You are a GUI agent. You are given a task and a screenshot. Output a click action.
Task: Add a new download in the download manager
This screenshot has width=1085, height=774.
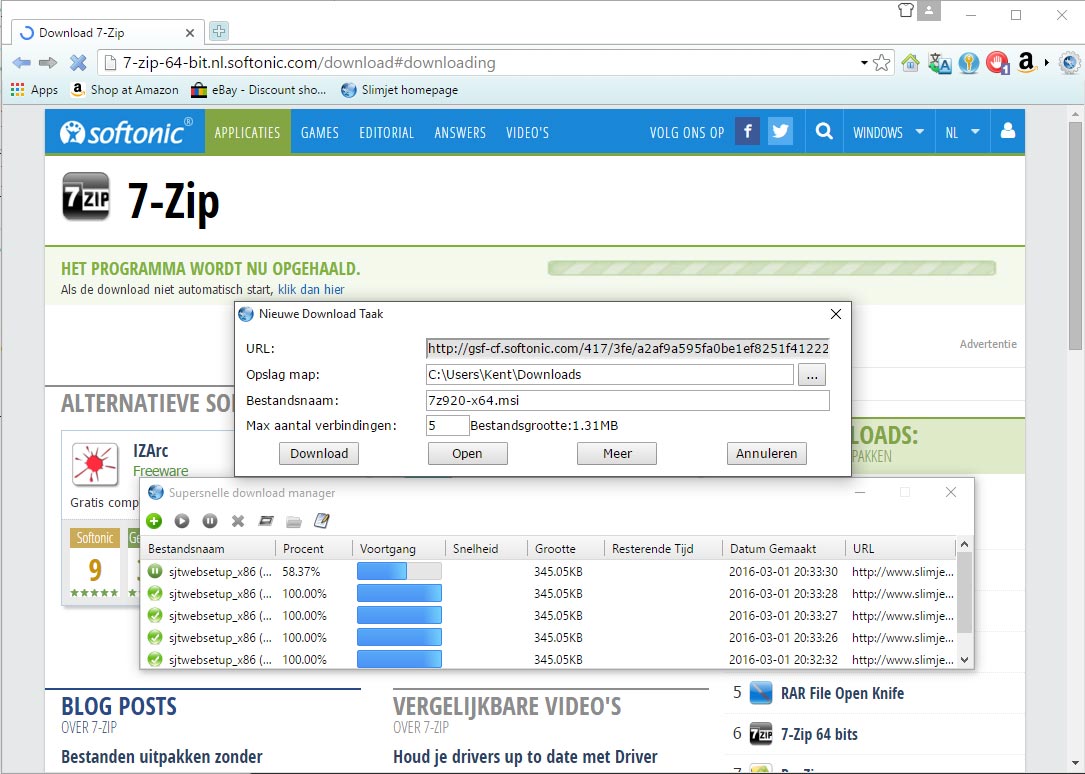(154, 521)
